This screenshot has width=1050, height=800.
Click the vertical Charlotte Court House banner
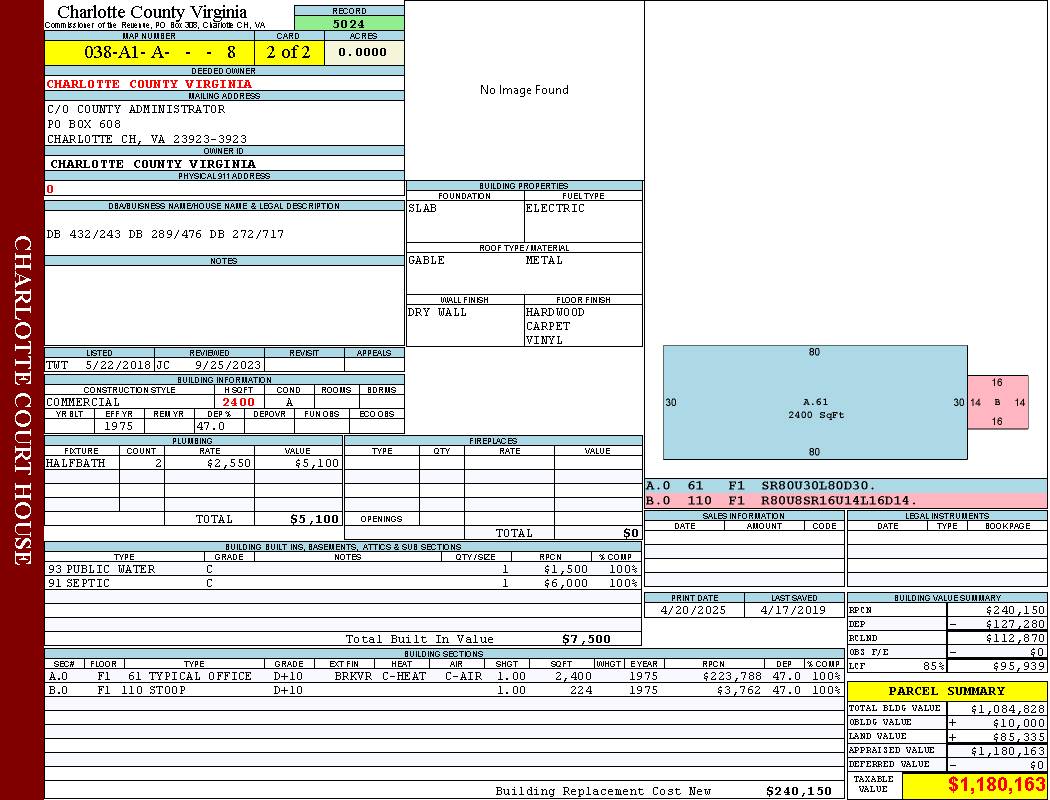tap(22, 400)
